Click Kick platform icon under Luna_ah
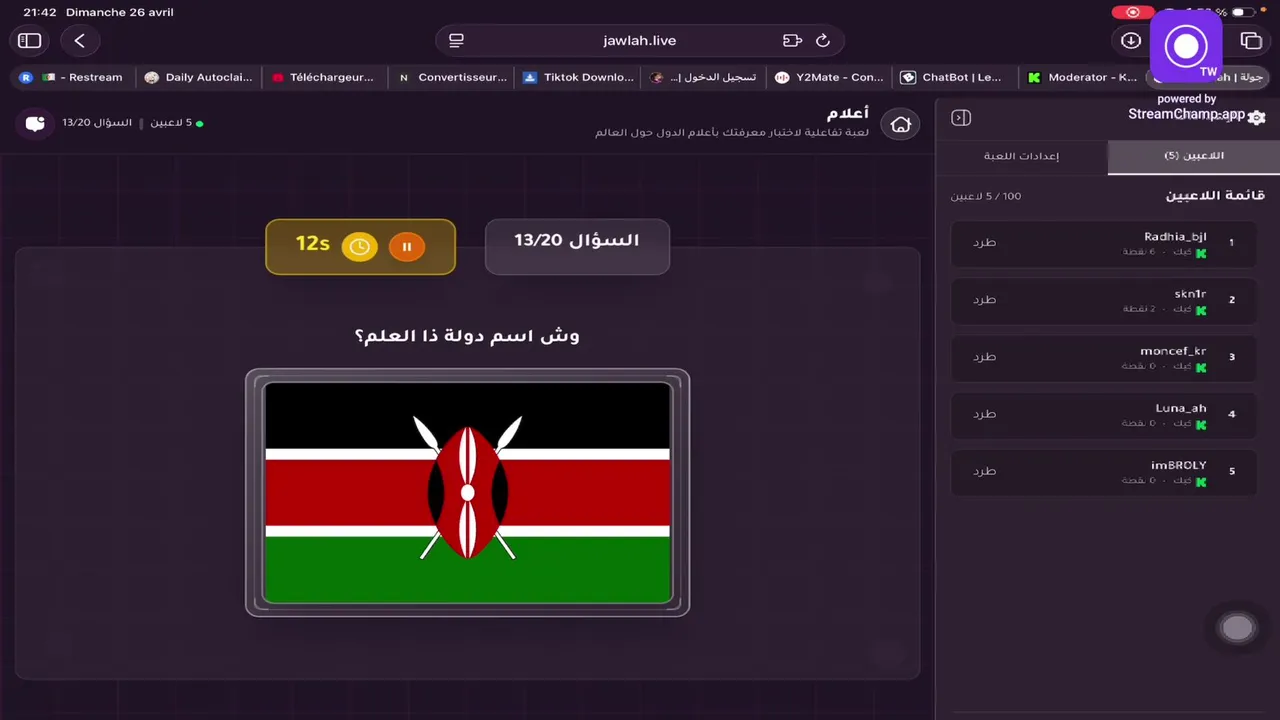The width and height of the screenshot is (1280, 720). 1201,425
